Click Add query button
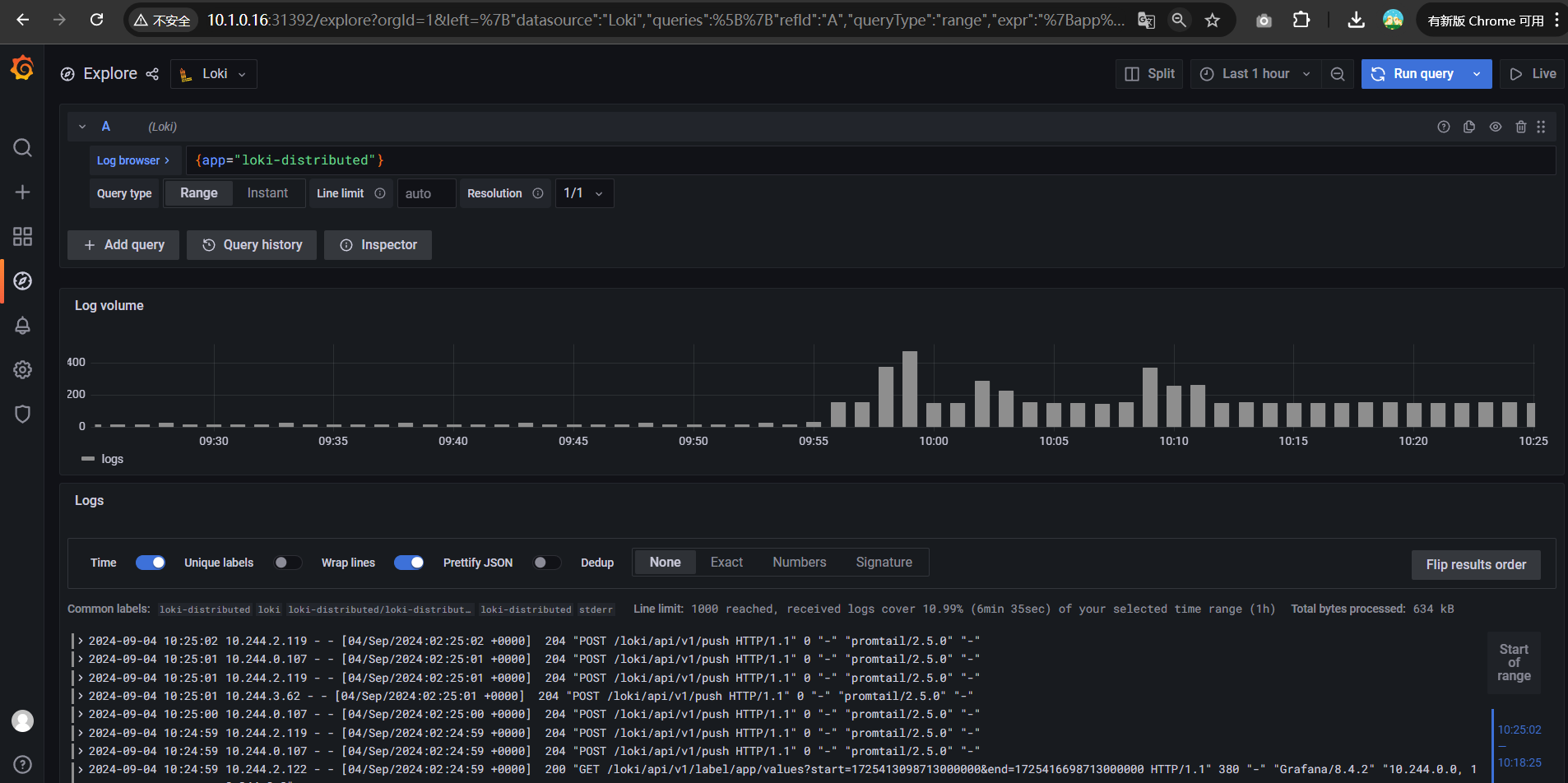 tap(123, 245)
